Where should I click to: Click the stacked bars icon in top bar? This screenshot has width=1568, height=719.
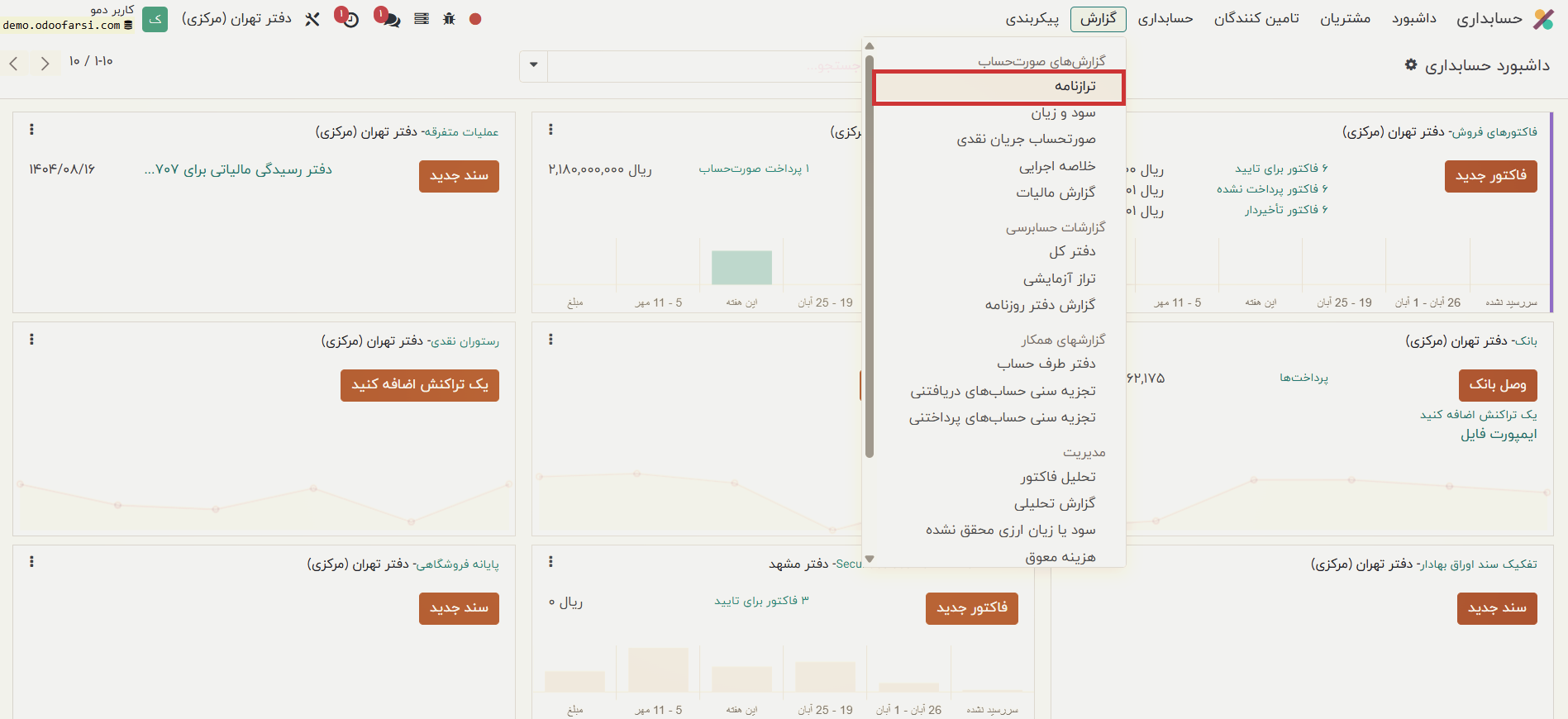(x=422, y=18)
